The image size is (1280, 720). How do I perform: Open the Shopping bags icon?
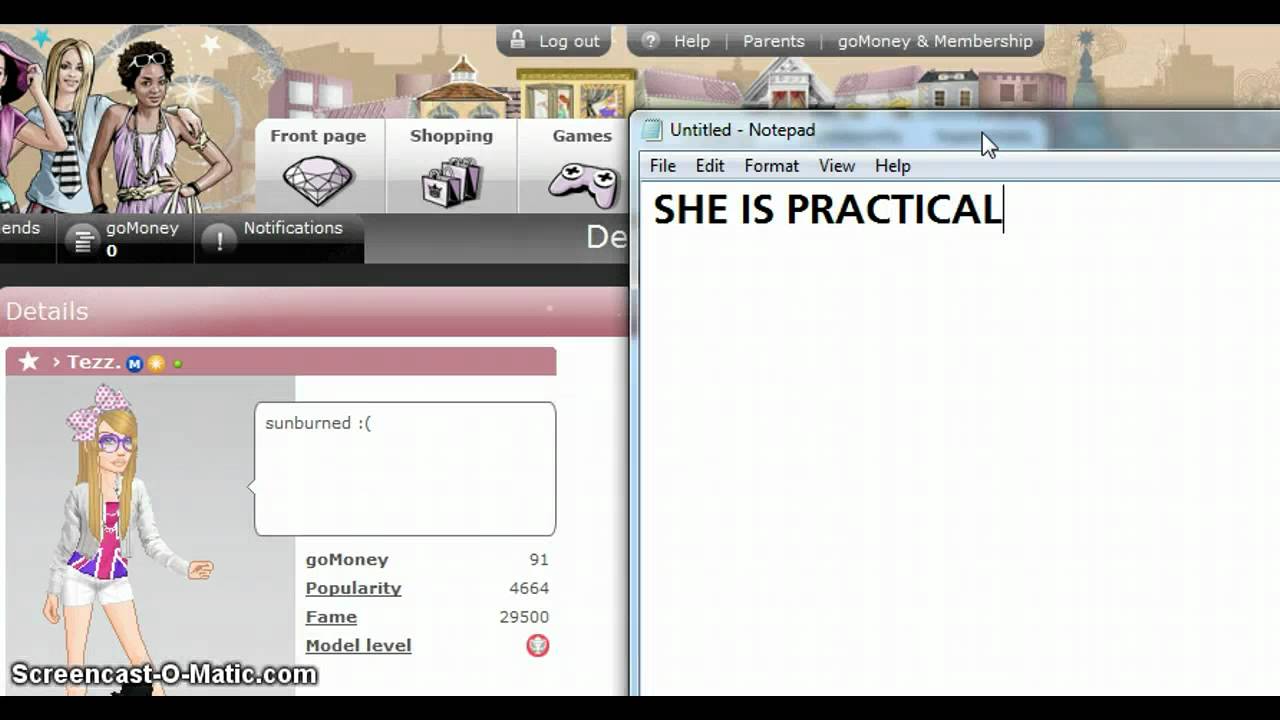(451, 182)
